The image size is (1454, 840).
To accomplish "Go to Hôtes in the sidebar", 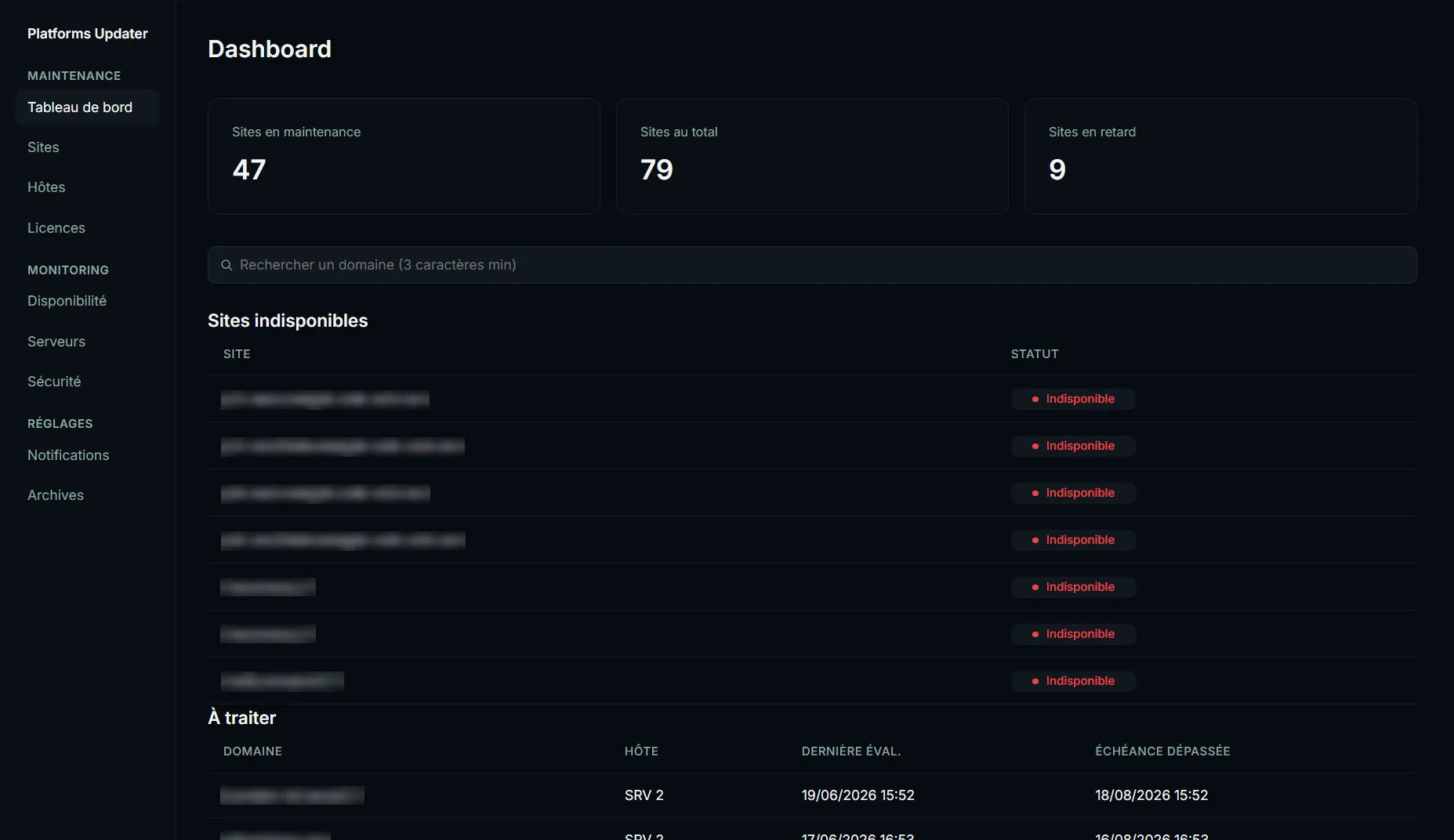I will pos(46,187).
